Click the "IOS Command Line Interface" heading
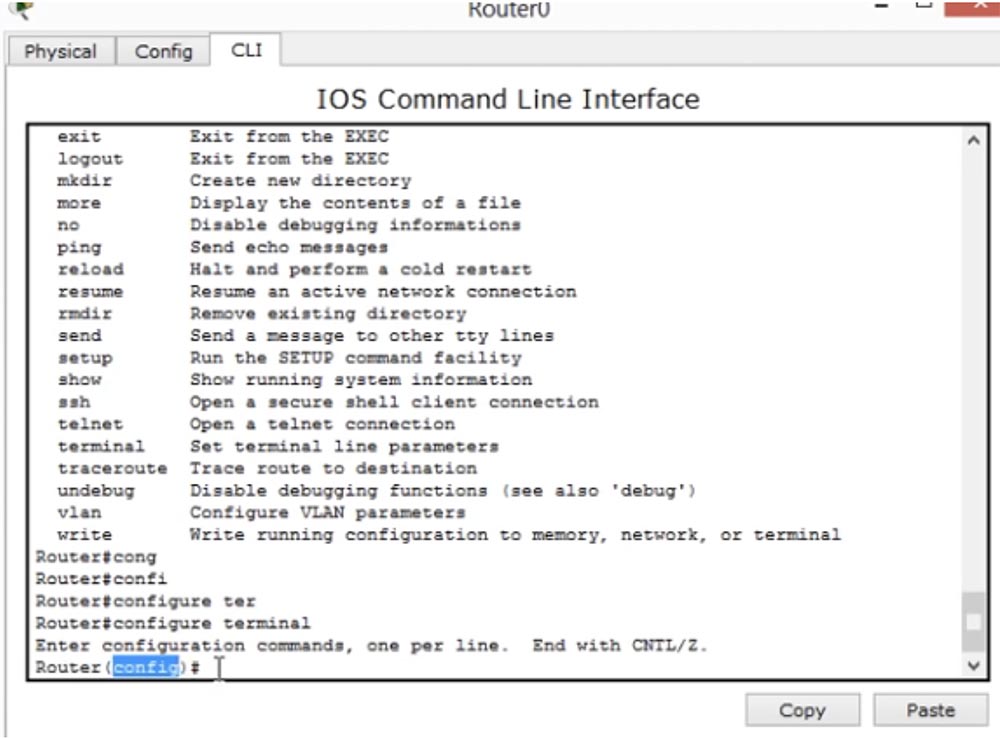 (508, 99)
